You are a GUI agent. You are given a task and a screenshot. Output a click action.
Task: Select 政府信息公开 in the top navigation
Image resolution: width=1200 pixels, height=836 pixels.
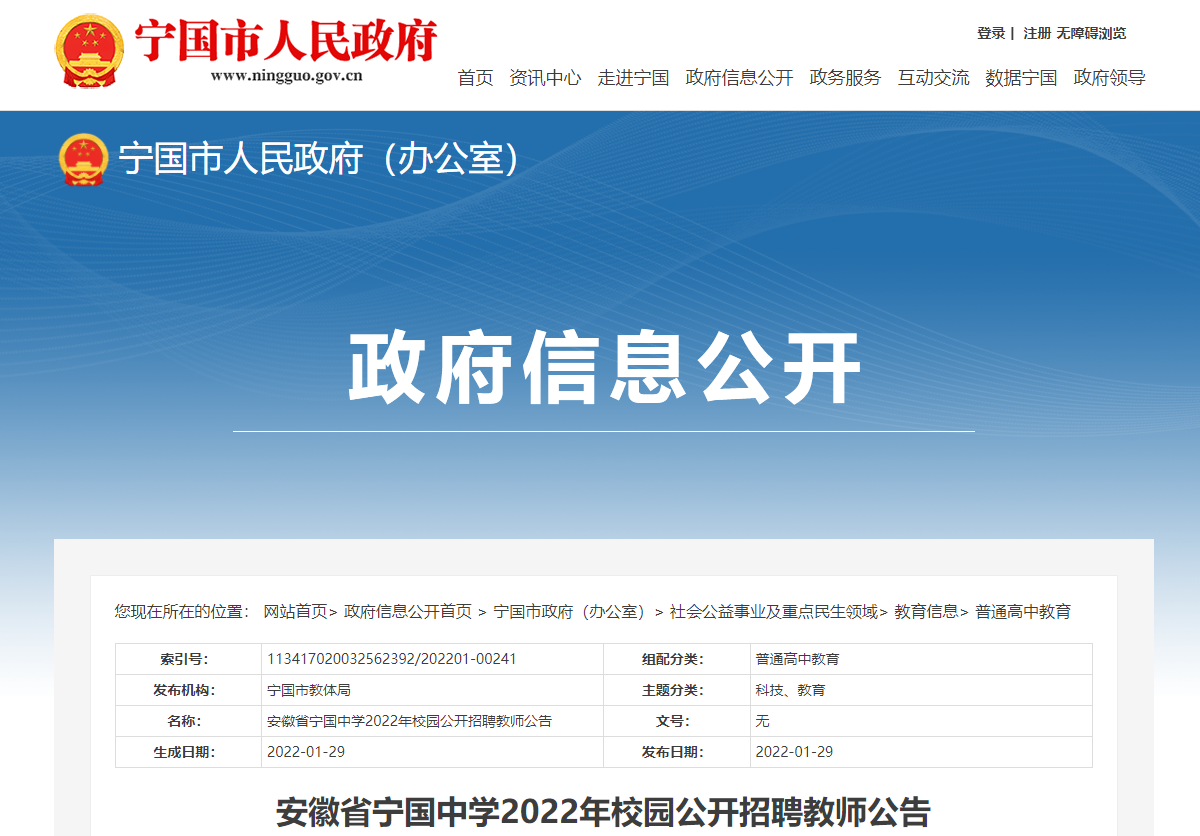tap(739, 78)
